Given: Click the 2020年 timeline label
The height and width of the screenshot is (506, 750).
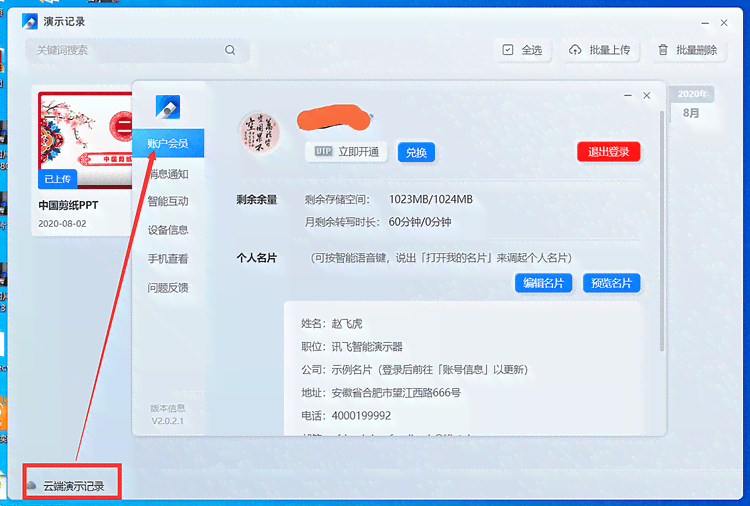Looking at the screenshot, I should tap(692, 94).
